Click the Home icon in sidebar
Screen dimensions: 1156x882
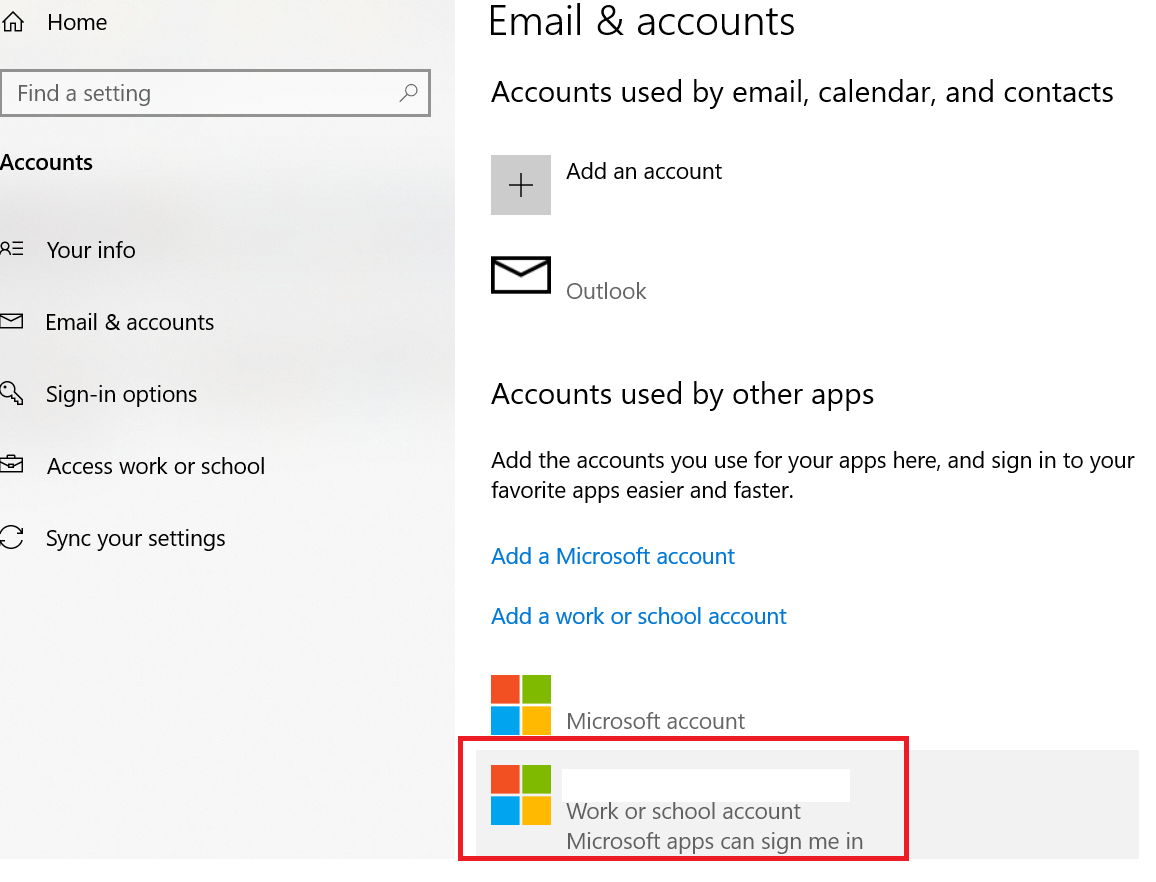pyautogui.click(x=13, y=22)
